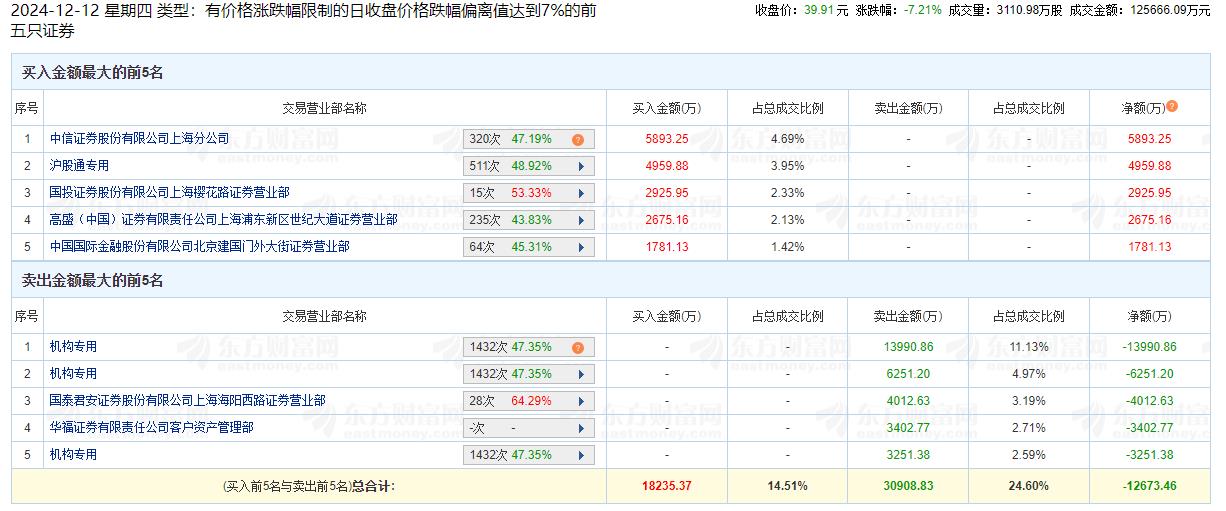Image resolution: width=1226 pixels, height=511 pixels.
Task: Expand the 15次 53.33% stats arrow
Action: pos(579,194)
